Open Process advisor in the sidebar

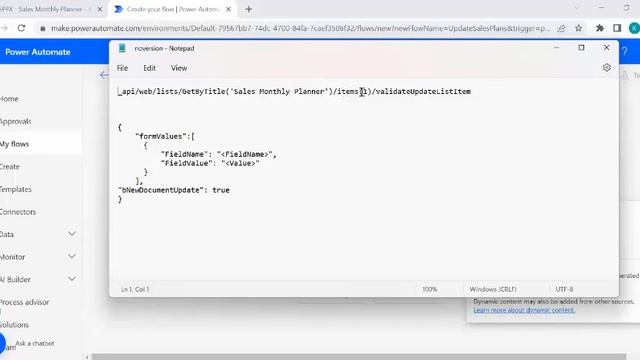(x=24, y=302)
